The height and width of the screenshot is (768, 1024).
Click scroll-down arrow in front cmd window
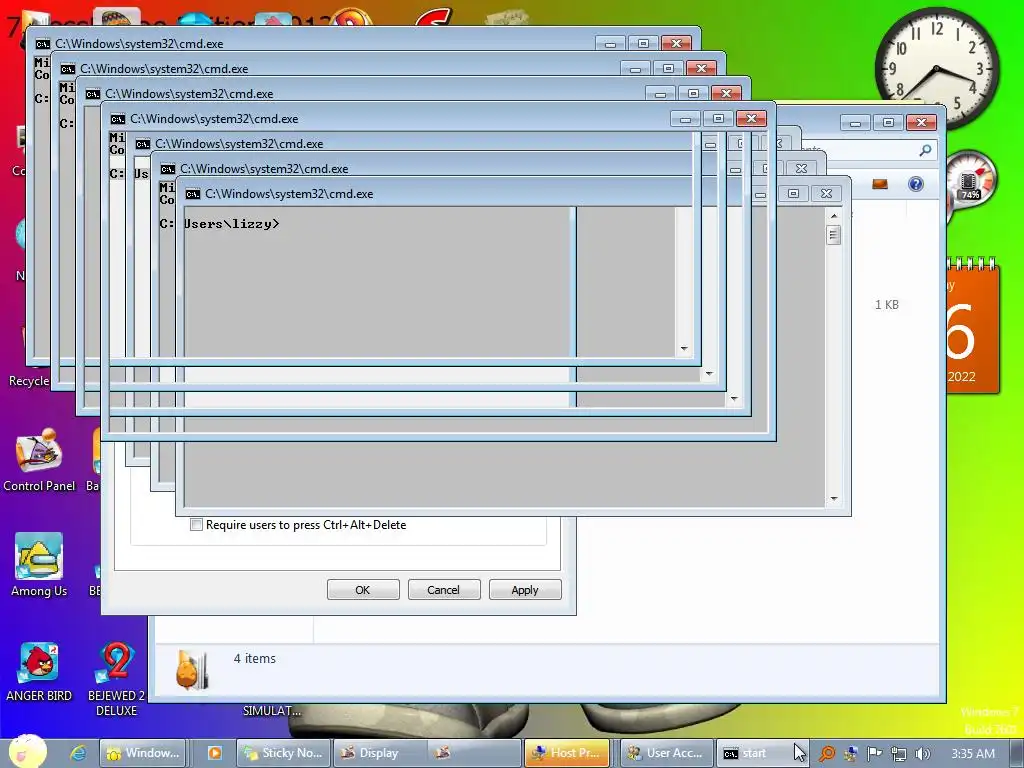[x=834, y=499]
